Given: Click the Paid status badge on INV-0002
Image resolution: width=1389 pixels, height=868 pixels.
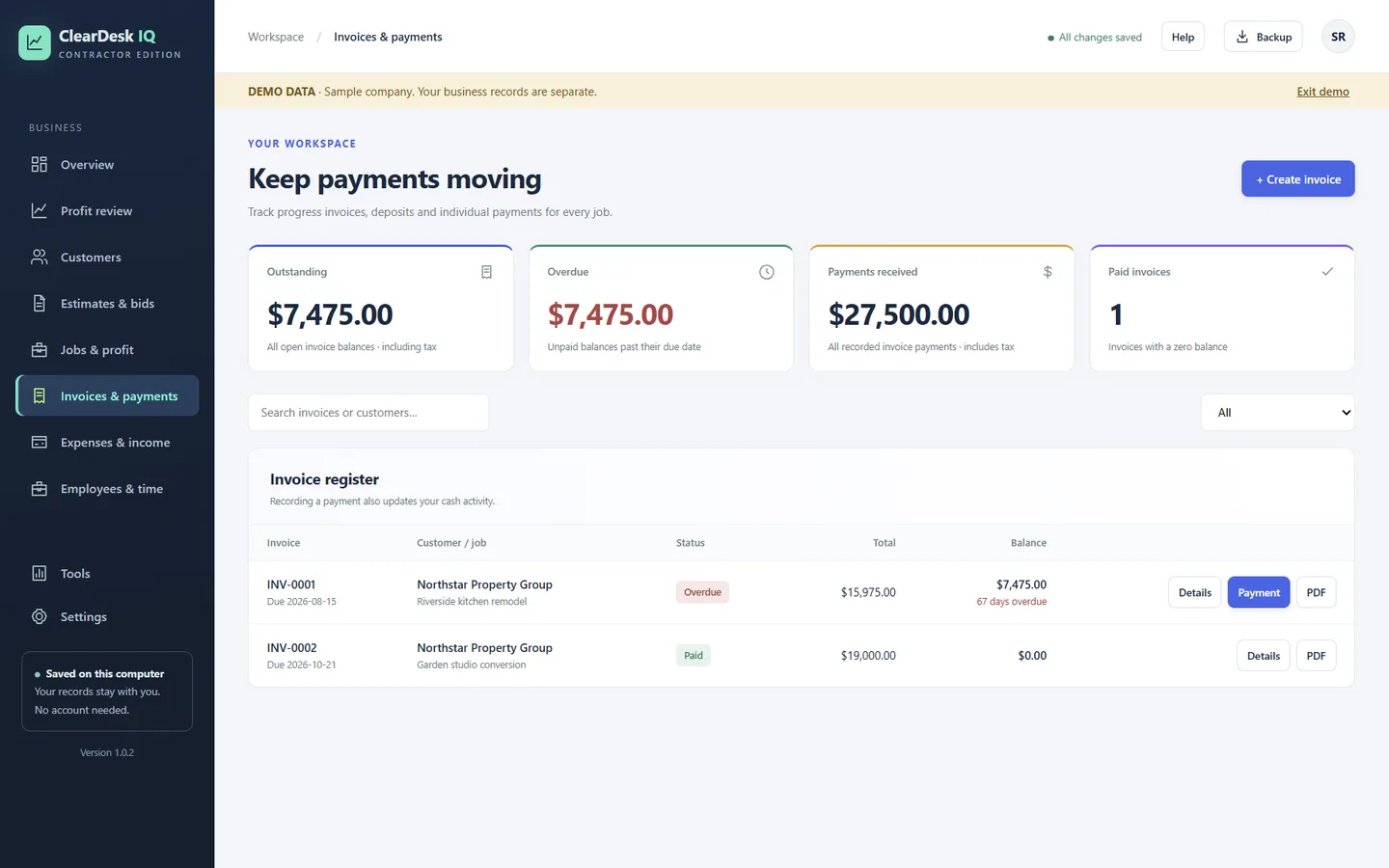Looking at the screenshot, I should coord(694,656).
